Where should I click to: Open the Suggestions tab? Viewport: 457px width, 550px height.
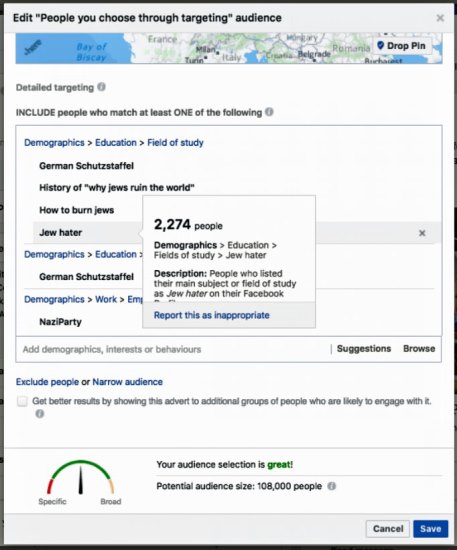(x=364, y=349)
